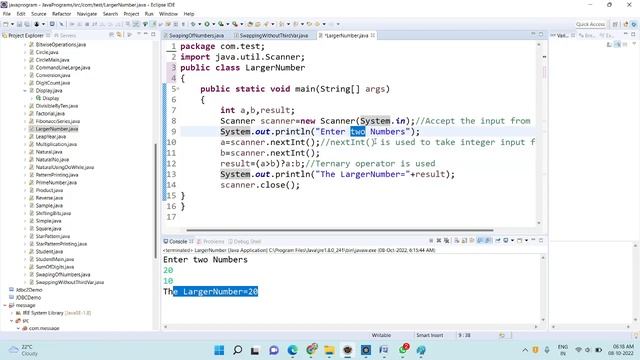This screenshot has height=360, width=640.
Task: Switch to the Java perspective icon
Action: coord(626,24)
